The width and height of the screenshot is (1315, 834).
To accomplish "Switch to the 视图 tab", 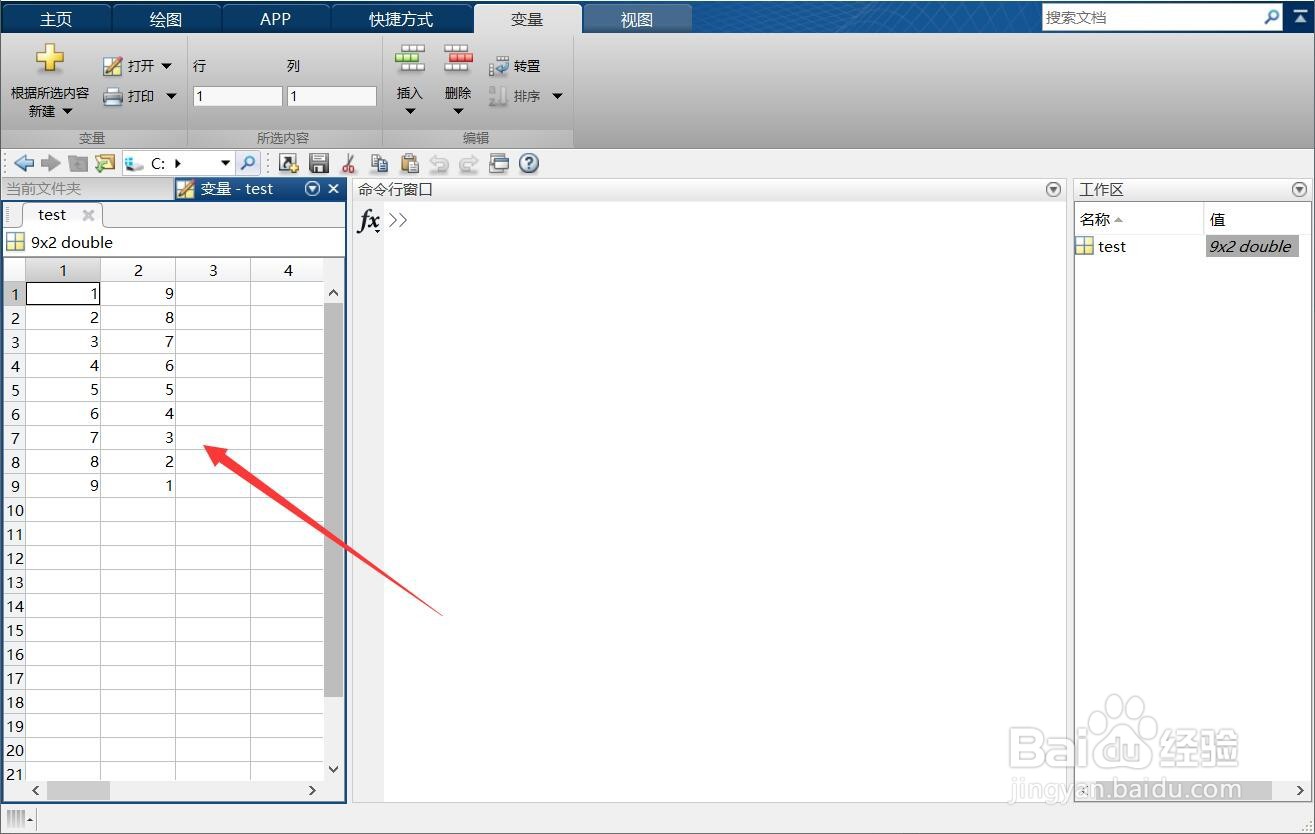I will (x=636, y=19).
